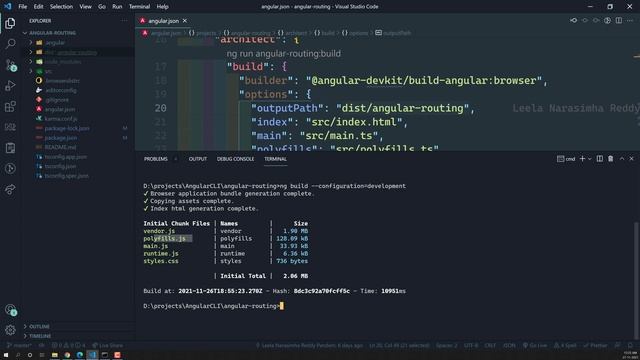Open the git graph timeline icon in activity bar
Viewport: 640px width, 360px height.
click(10, 169)
